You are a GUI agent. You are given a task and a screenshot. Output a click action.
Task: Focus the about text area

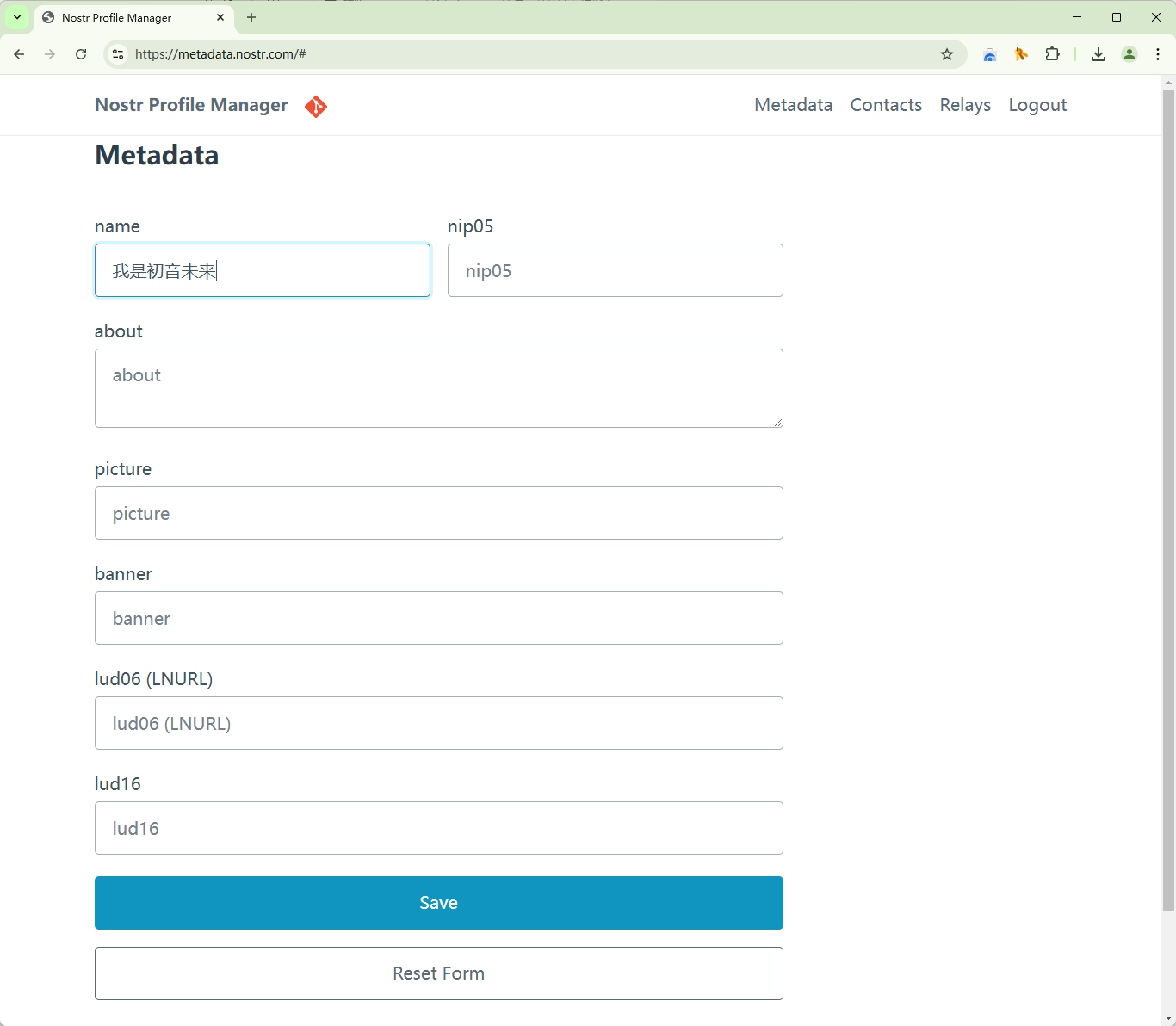pos(438,388)
